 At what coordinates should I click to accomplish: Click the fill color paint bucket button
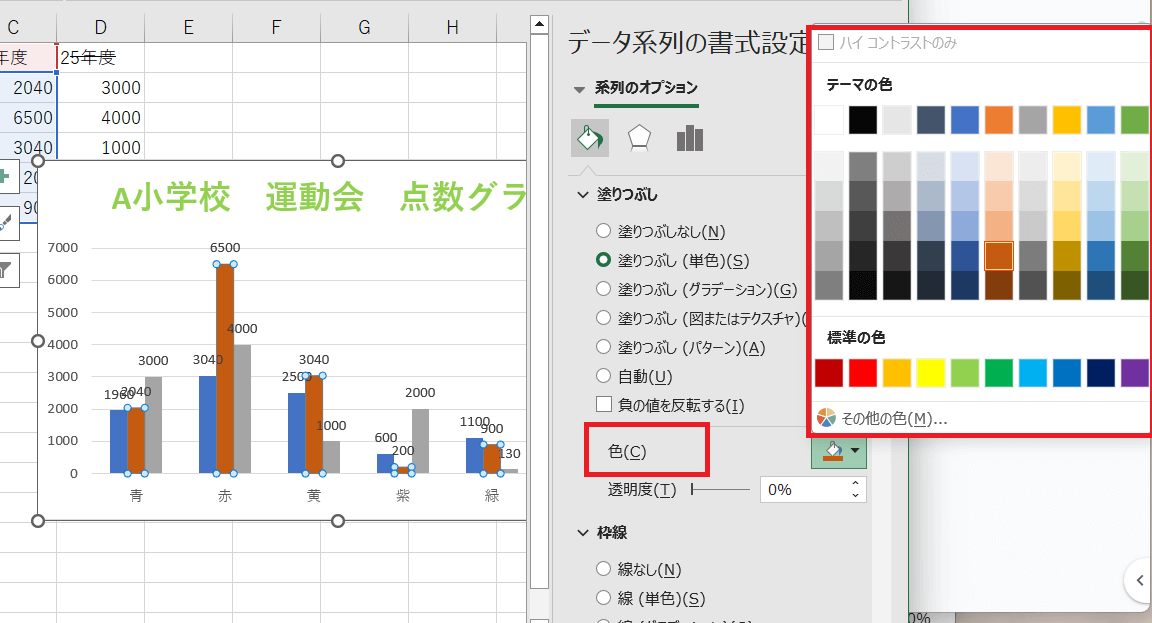click(832, 451)
